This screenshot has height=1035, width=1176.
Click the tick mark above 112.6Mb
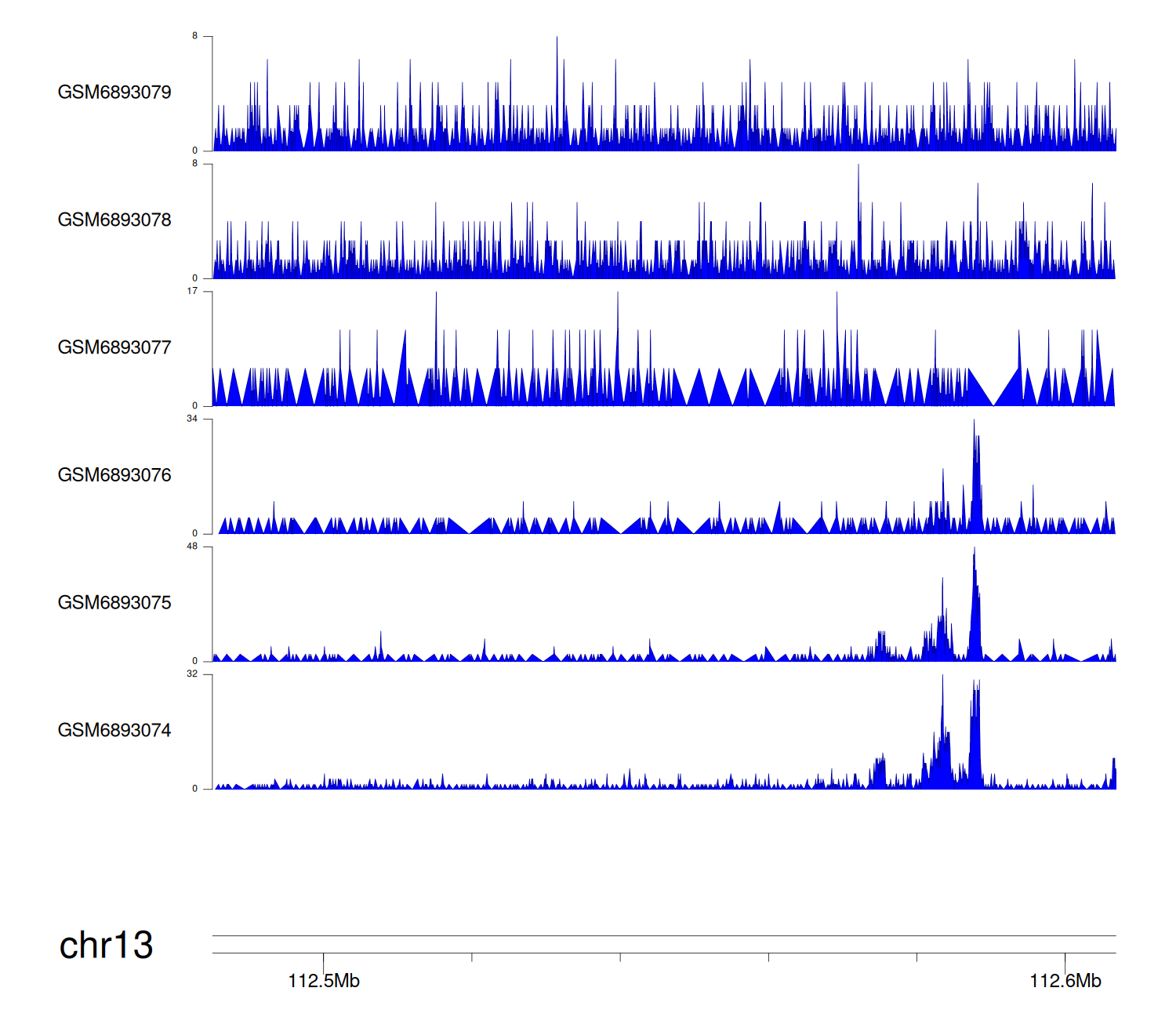coord(1065,959)
